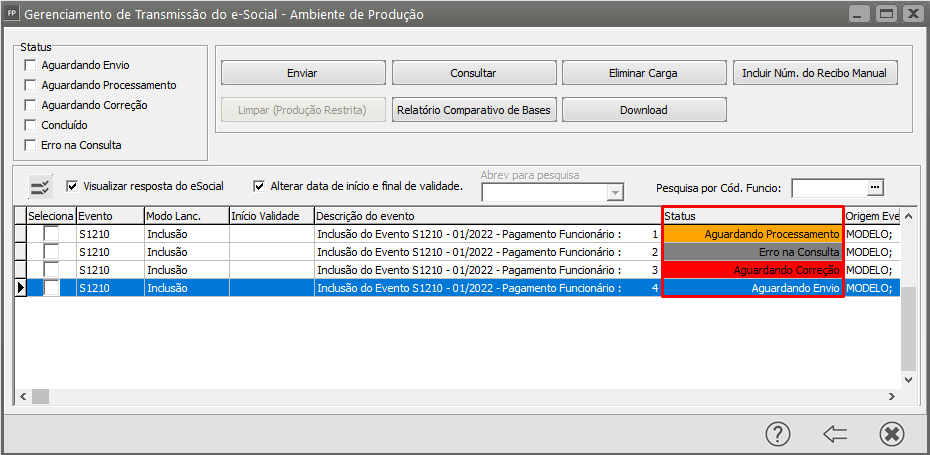Select checkbox for Pagamento Funcionário 3 row
930x455 pixels.
[x=52, y=270]
